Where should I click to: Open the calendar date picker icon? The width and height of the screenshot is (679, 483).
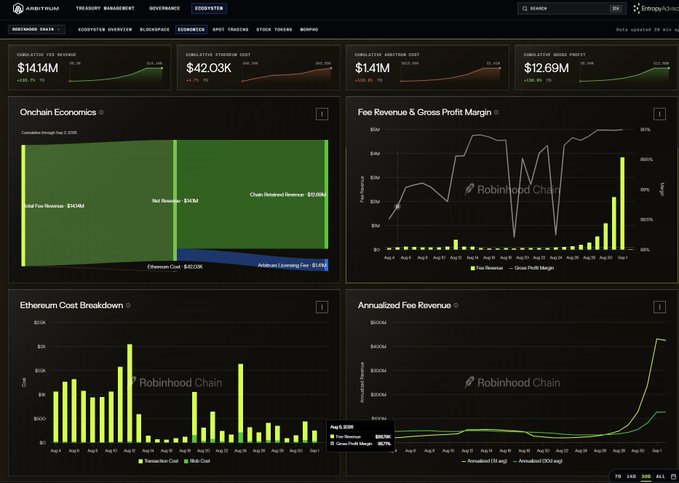(x=673, y=477)
